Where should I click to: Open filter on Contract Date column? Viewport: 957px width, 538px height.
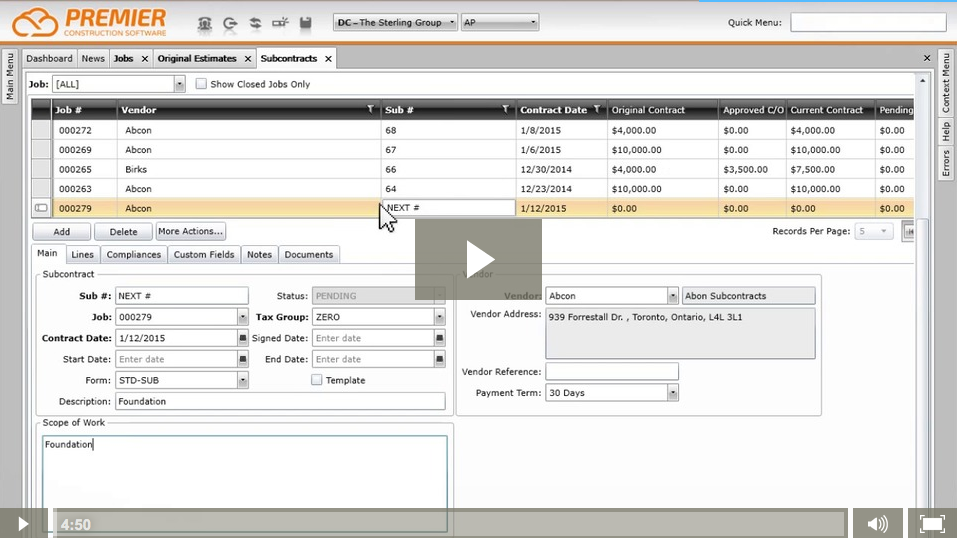(597, 109)
